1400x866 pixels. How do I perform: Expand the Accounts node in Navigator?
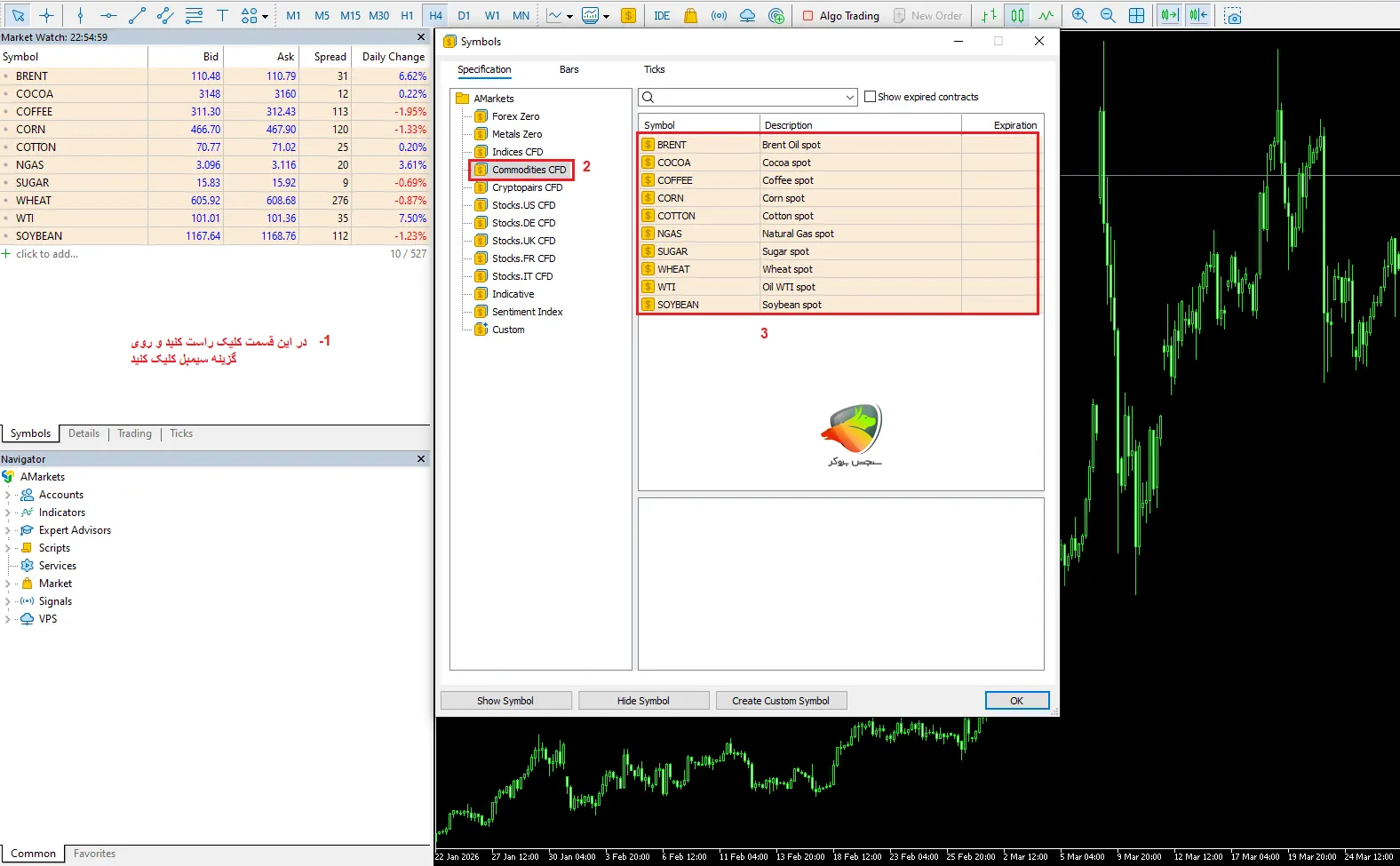(8, 495)
